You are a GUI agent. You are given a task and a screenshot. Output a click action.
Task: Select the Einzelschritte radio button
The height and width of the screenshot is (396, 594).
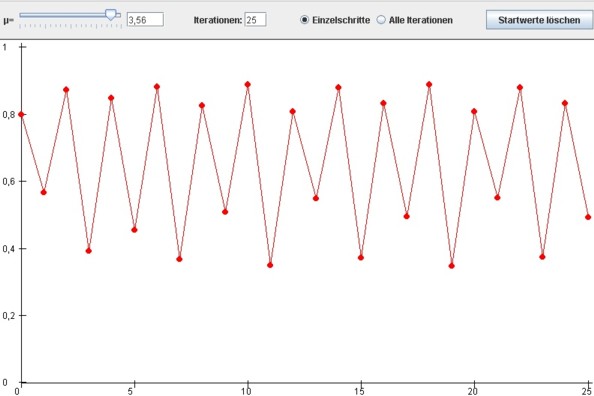[304, 20]
